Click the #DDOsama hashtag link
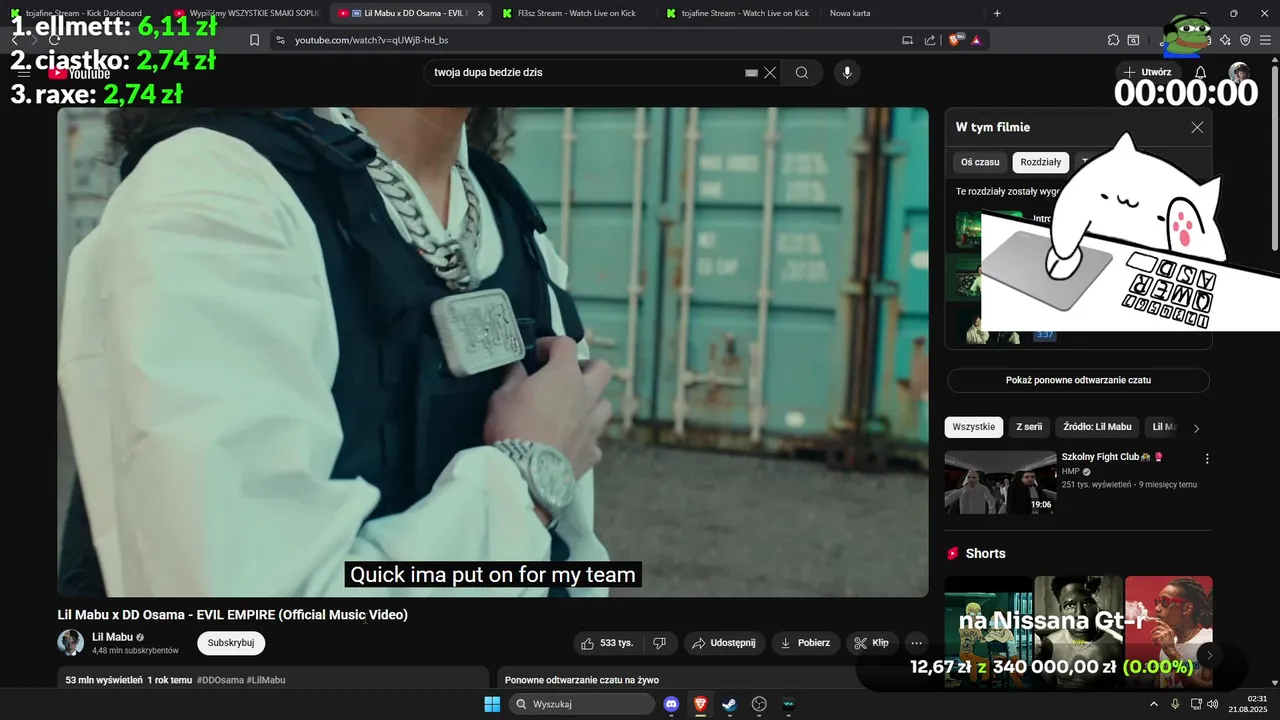 [220, 680]
